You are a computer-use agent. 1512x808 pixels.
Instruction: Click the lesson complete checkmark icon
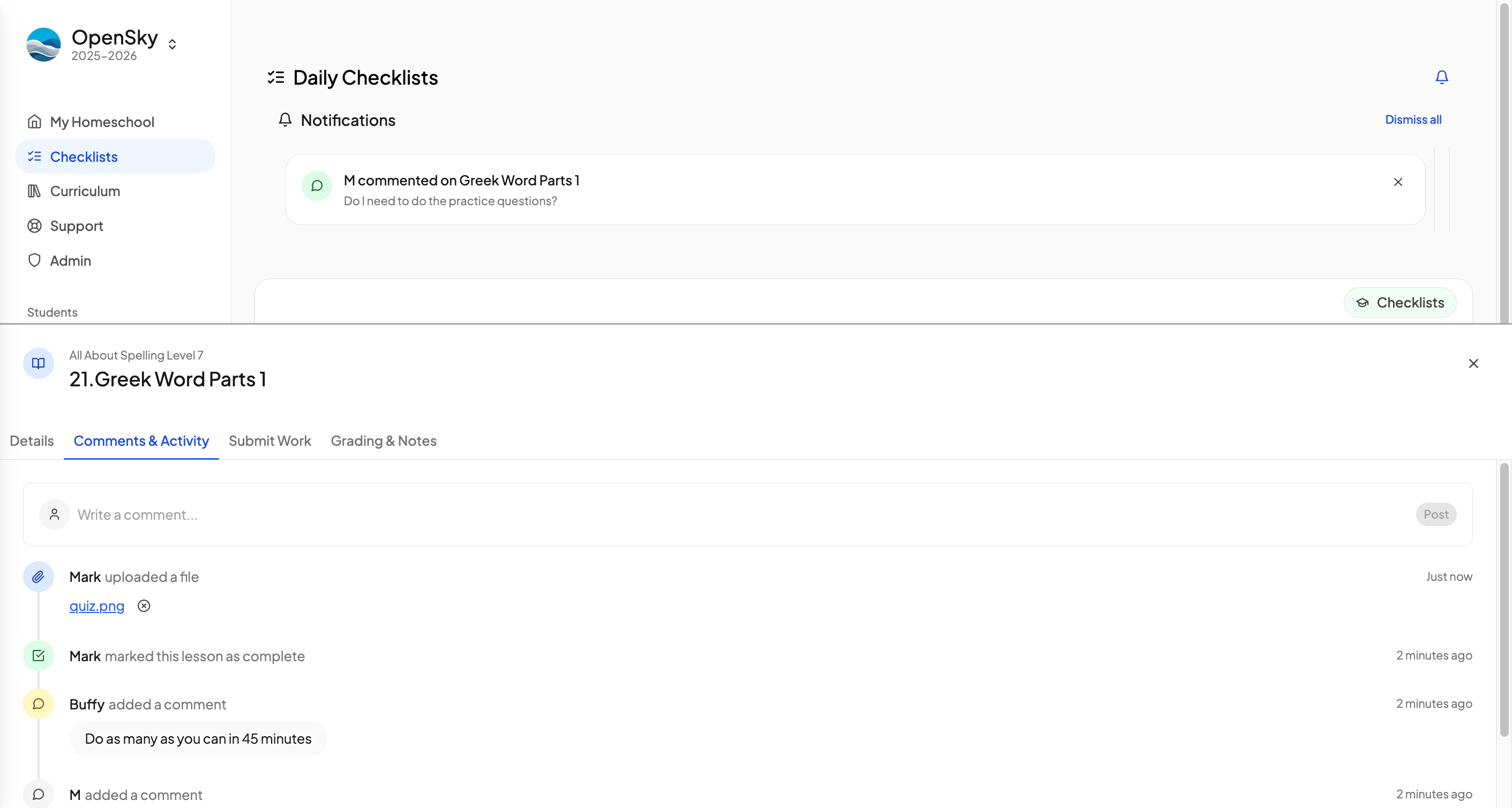[x=38, y=655]
